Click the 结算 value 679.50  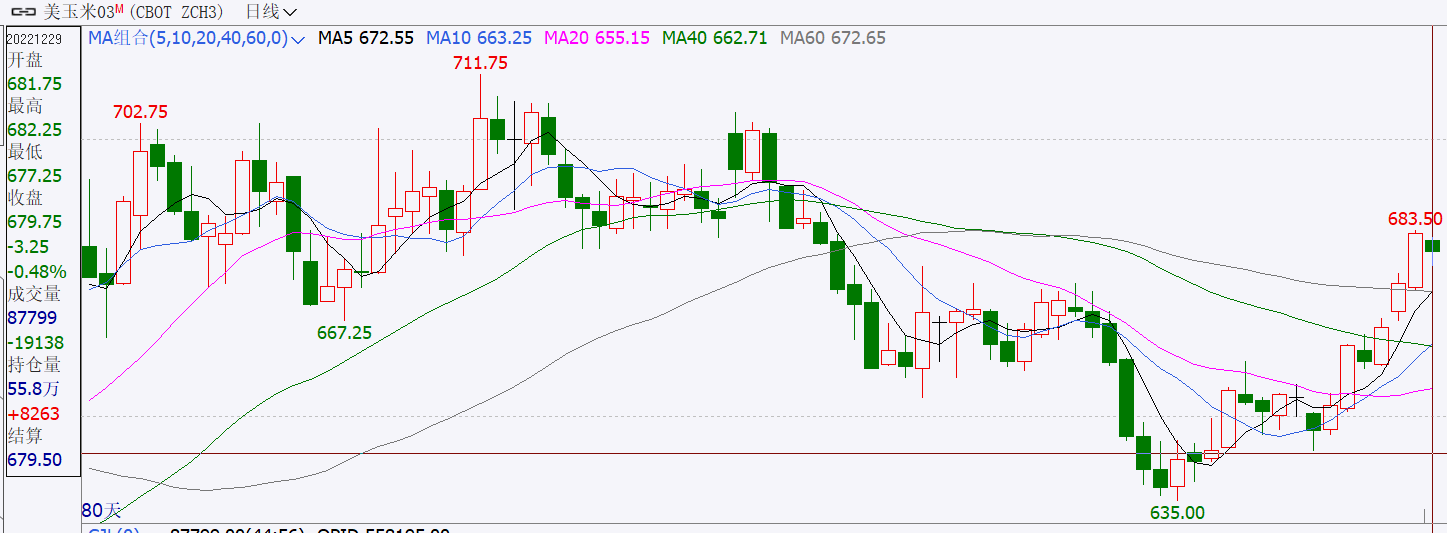(x=35, y=460)
